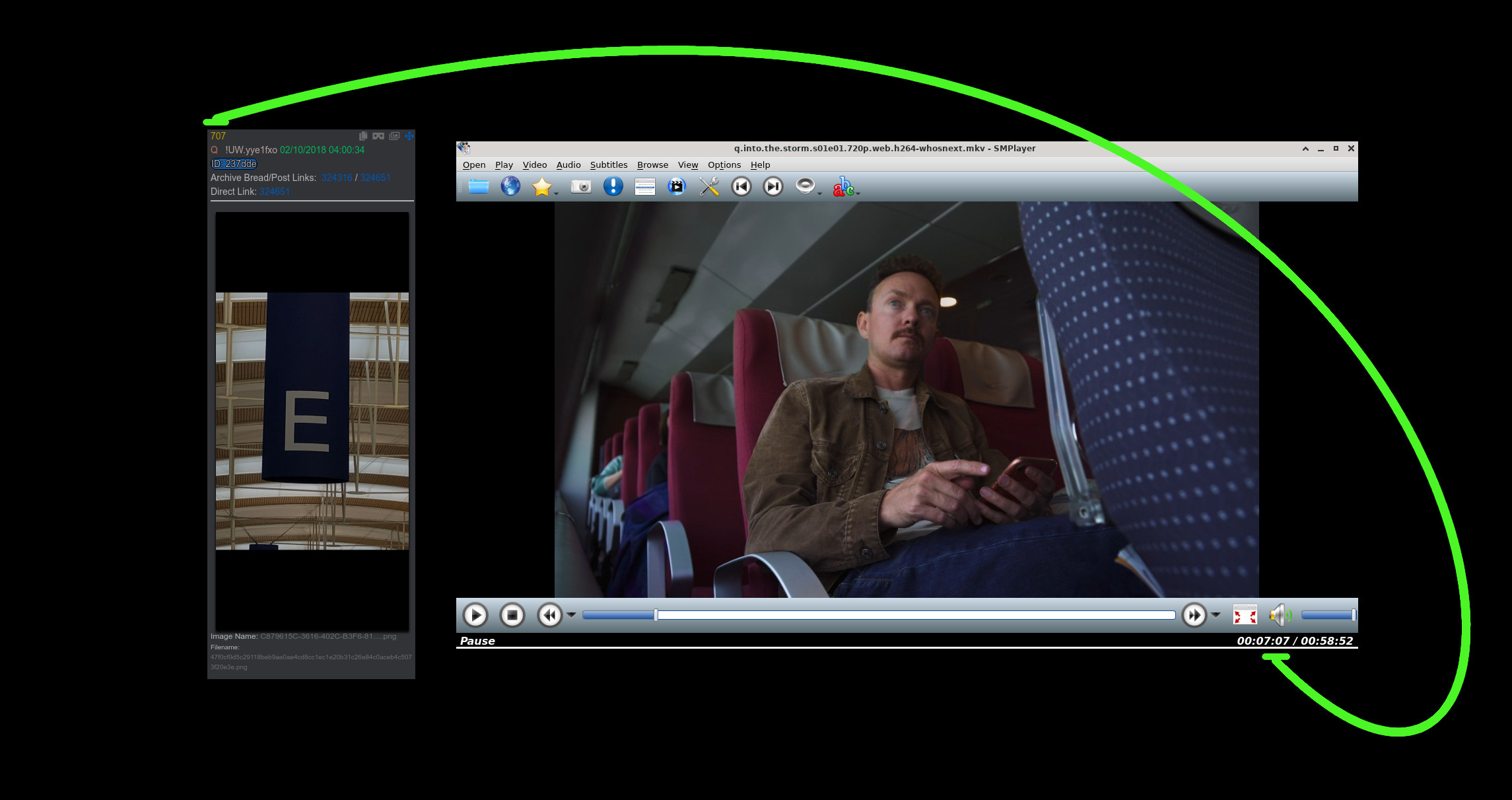Click the stop button in the control bar
This screenshot has width=1512, height=800.
(512, 615)
